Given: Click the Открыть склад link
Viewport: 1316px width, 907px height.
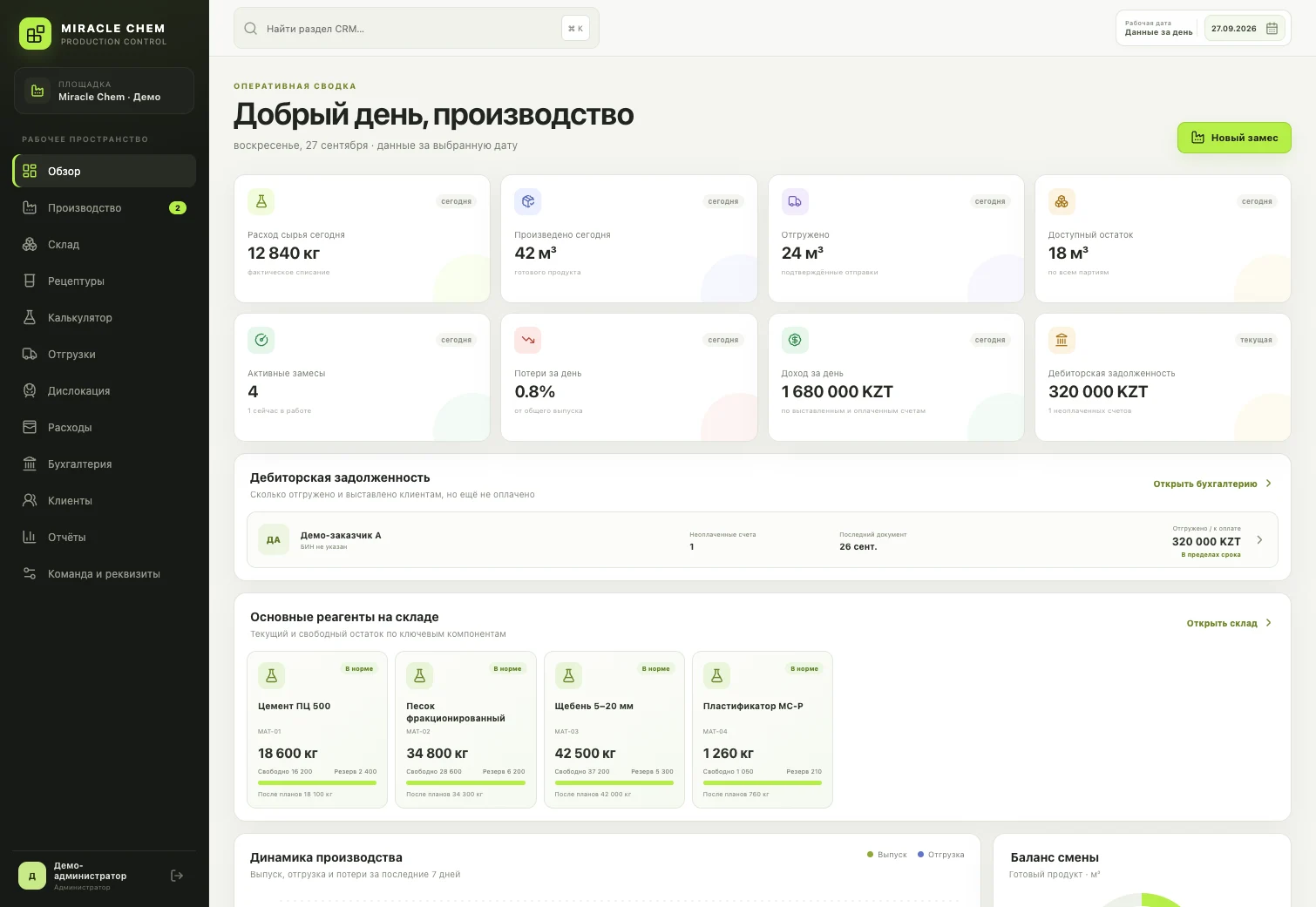Looking at the screenshot, I should pyautogui.click(x=1229, y=623).
